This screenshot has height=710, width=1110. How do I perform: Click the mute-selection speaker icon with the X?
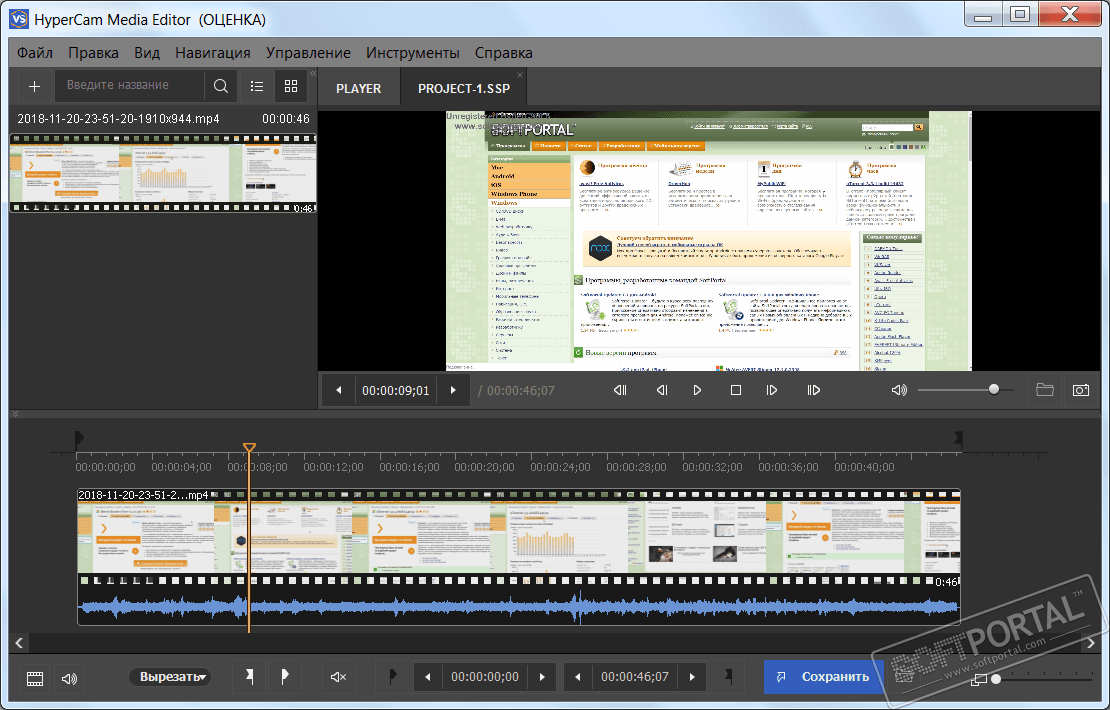338,678
